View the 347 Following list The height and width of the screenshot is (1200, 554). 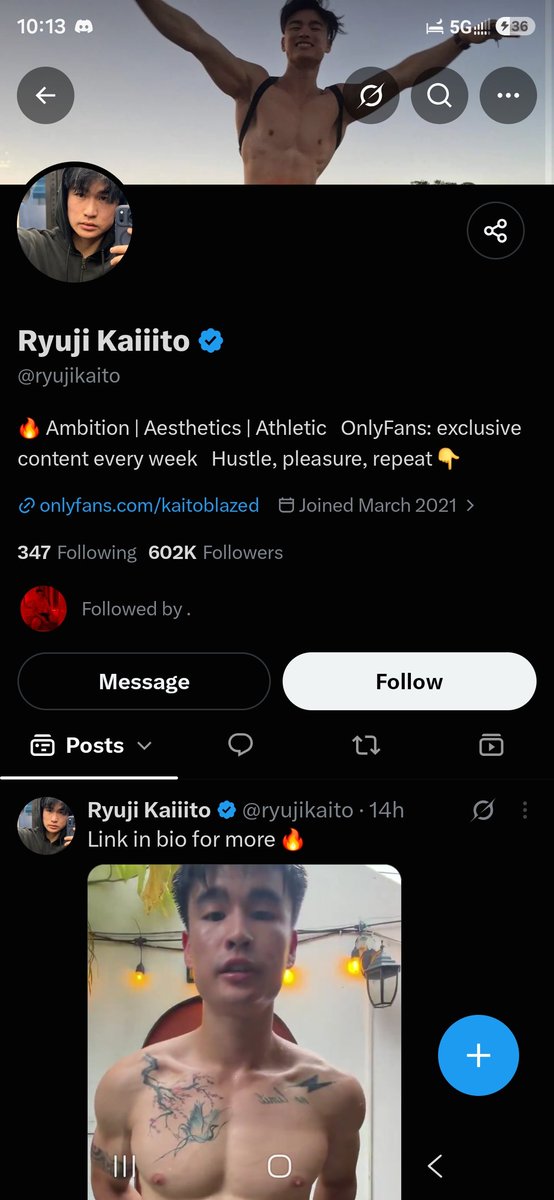(x=77, y=552)
